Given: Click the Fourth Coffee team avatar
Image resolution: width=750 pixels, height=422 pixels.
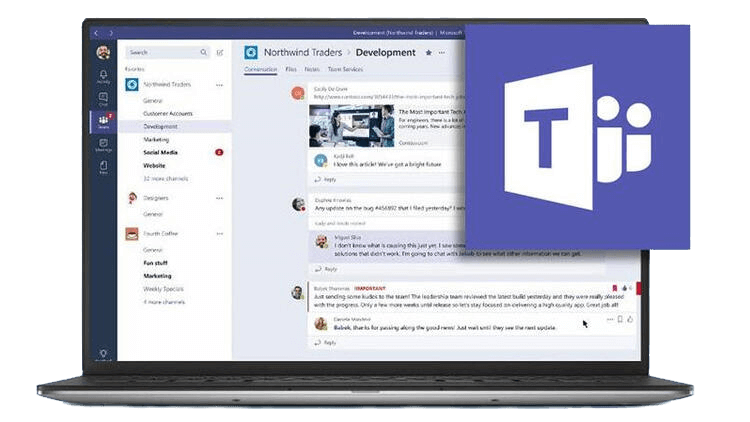Looking at the screenshot, I should coord(132,233).
